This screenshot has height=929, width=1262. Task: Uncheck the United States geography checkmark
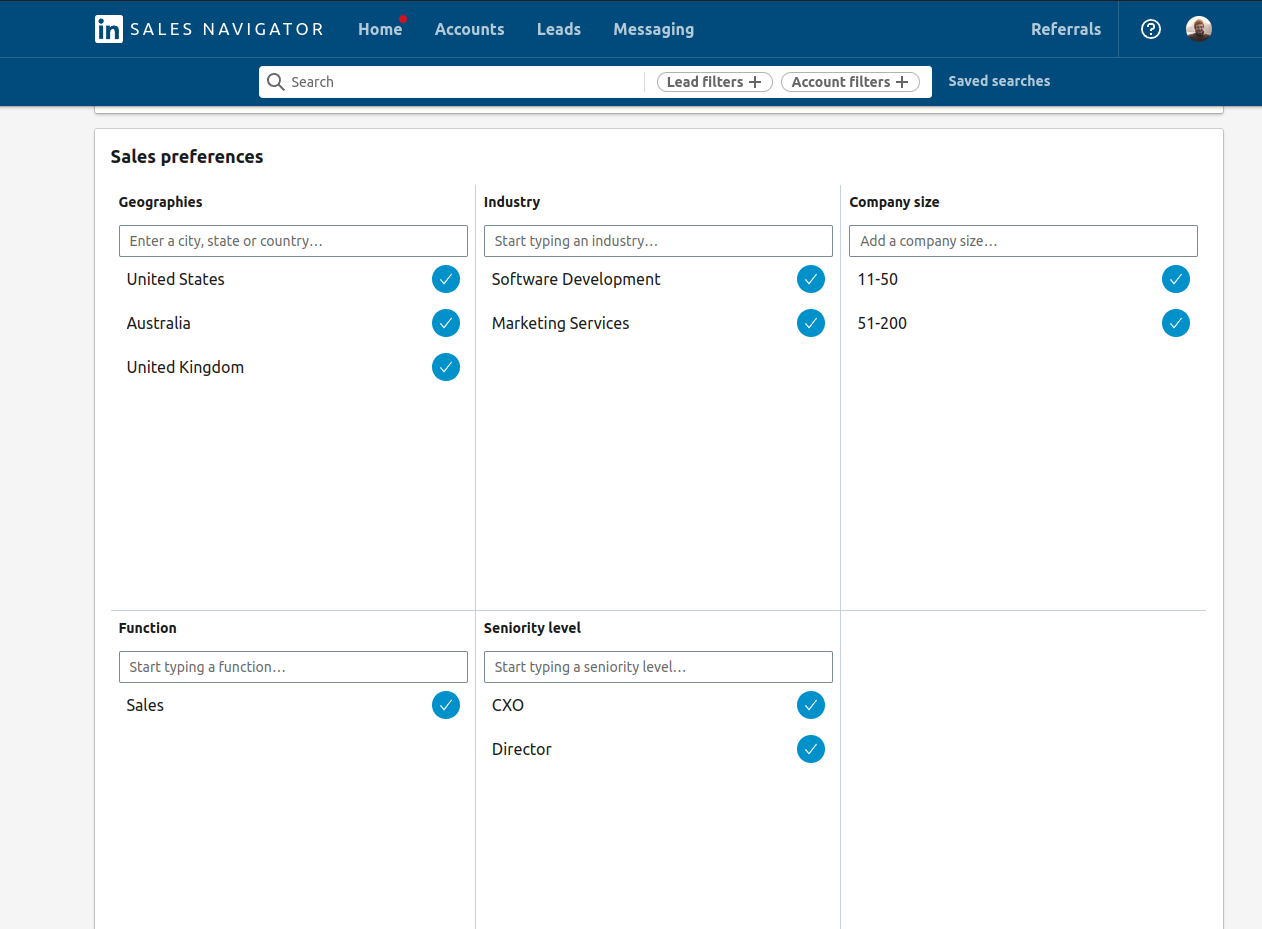pyautogui.click(x=446, y=279)
